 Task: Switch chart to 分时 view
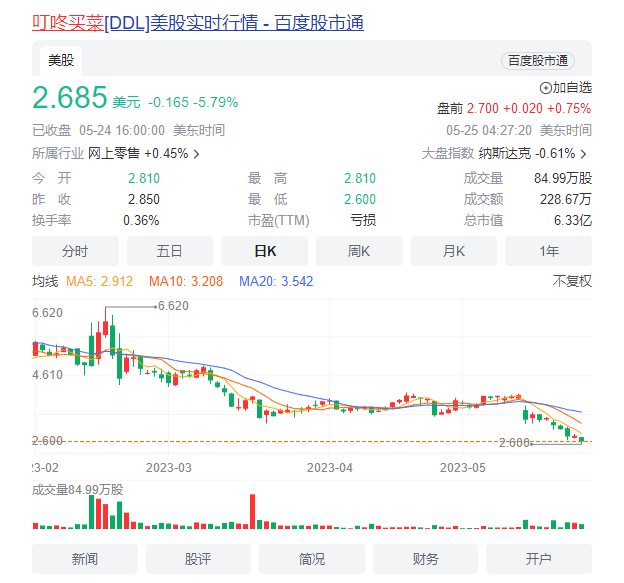click(75, 251)
